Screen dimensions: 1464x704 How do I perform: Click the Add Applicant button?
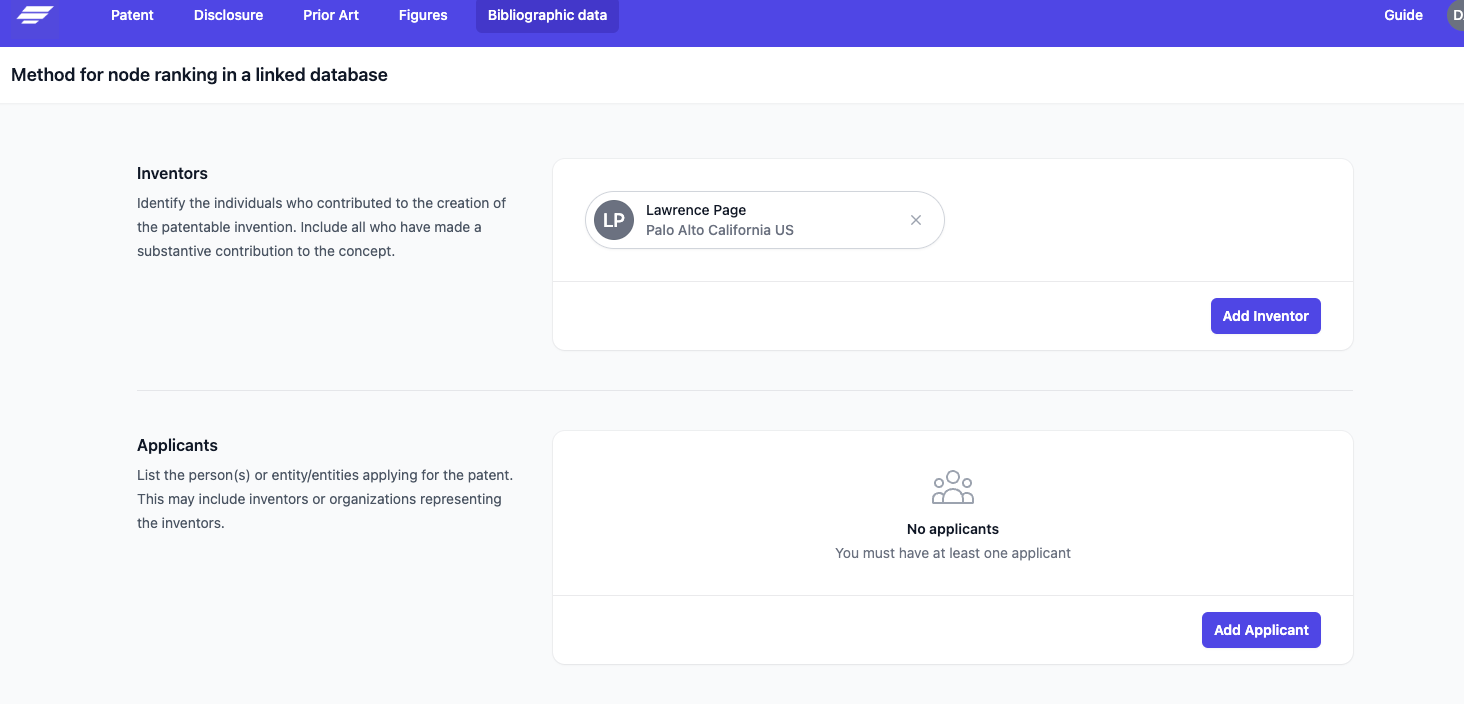pos(1261,629)
